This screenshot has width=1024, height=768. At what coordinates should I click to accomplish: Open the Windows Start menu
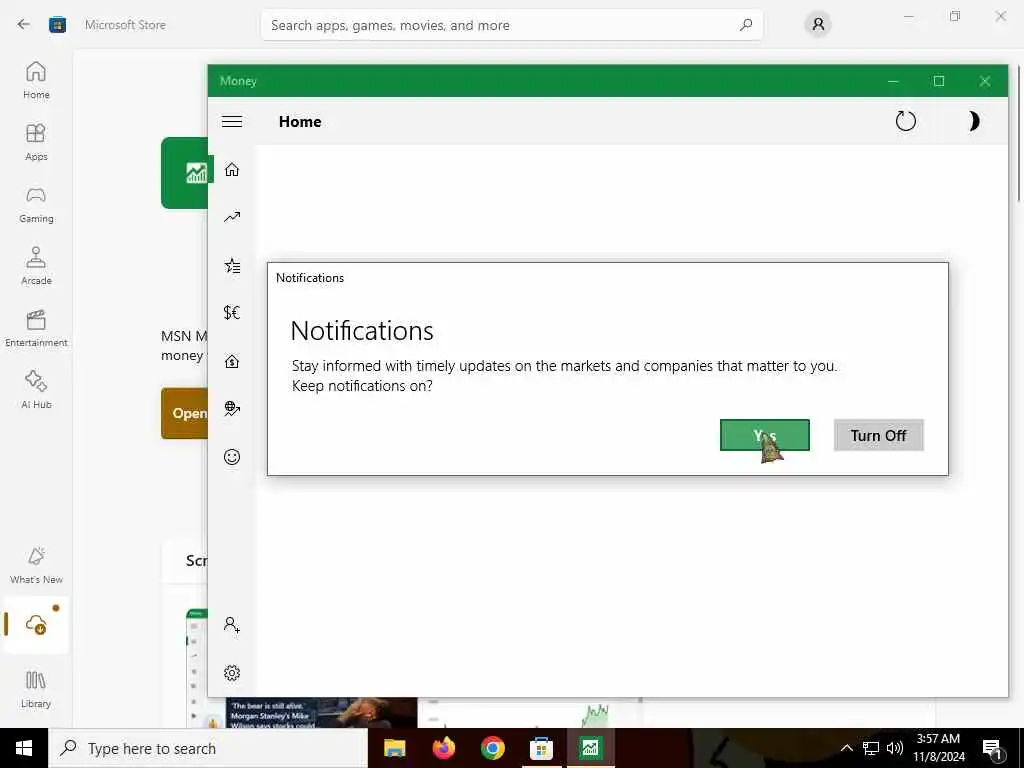click(x=24, y=748)
